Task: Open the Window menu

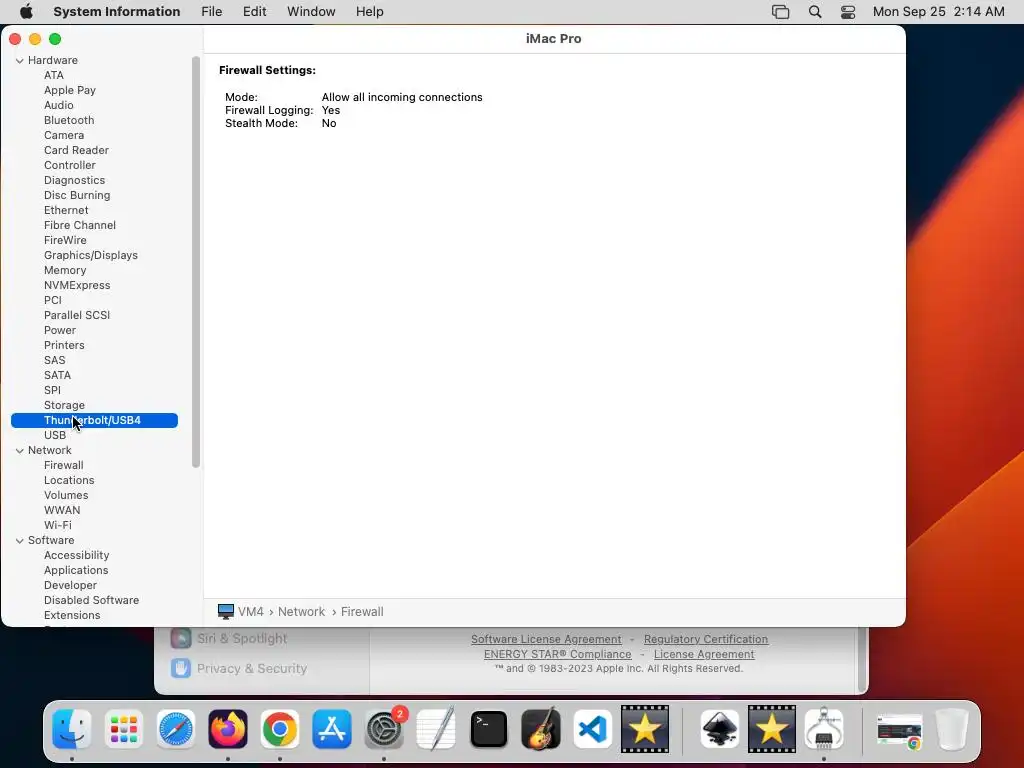Action: (312, 12)
